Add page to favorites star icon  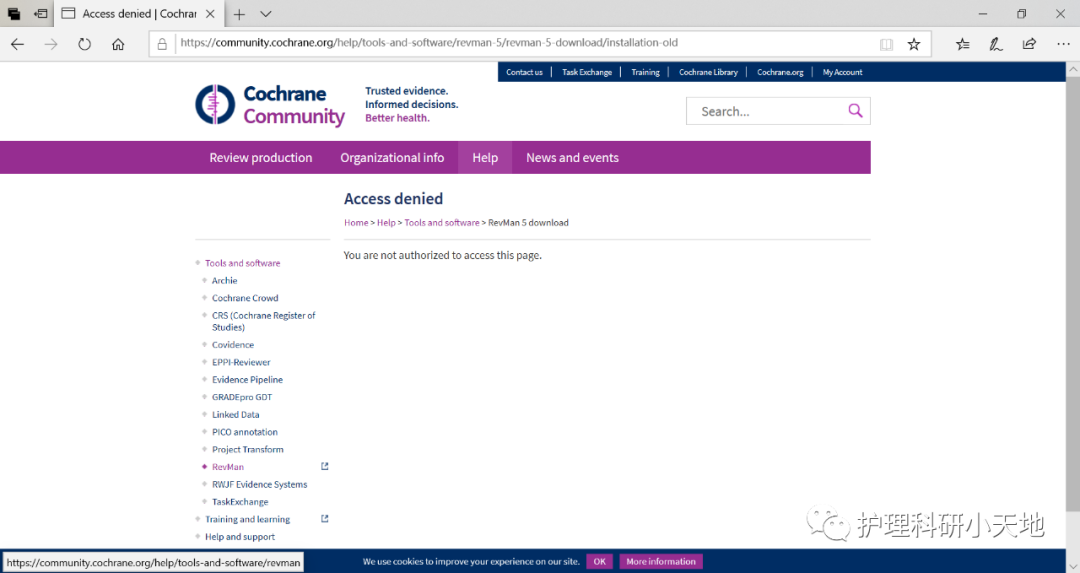pos(914,44)
